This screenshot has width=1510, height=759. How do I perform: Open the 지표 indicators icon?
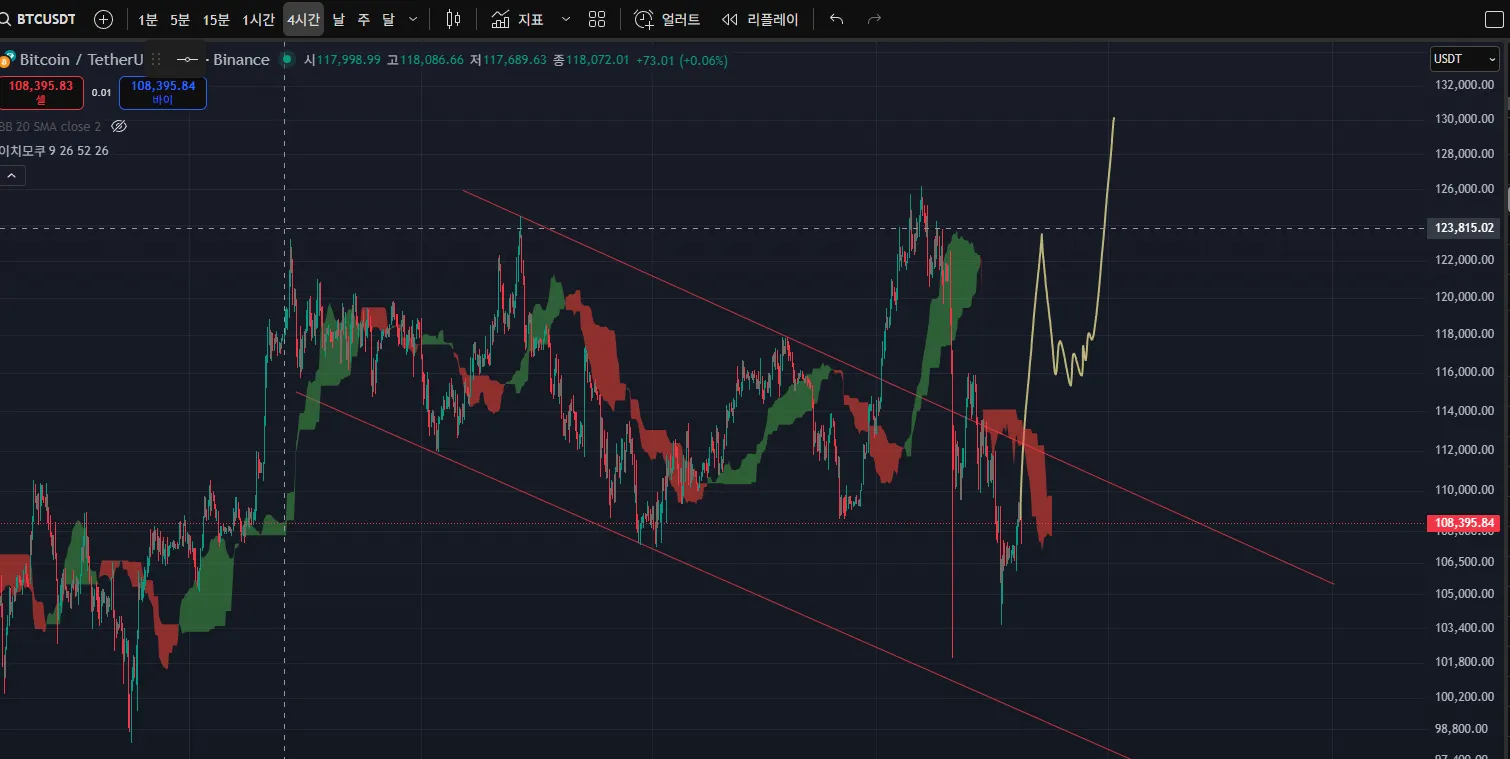pos(517,19)
